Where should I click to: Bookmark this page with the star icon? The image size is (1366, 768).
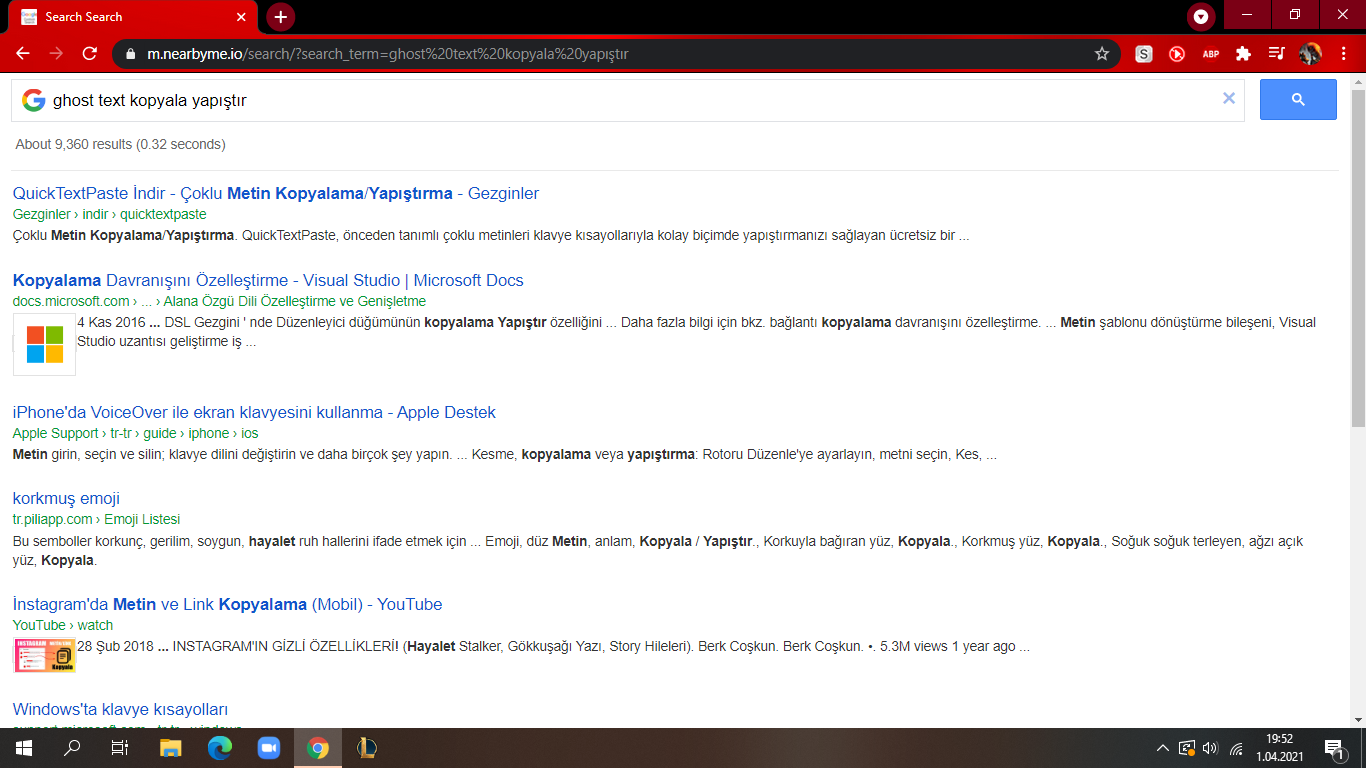(x=1102, y=54)
